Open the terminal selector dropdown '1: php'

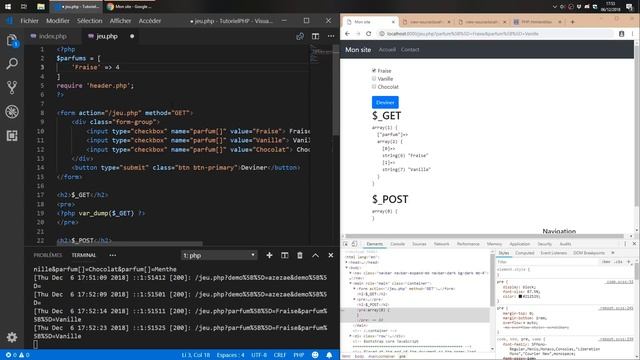(x=219, y=256)
